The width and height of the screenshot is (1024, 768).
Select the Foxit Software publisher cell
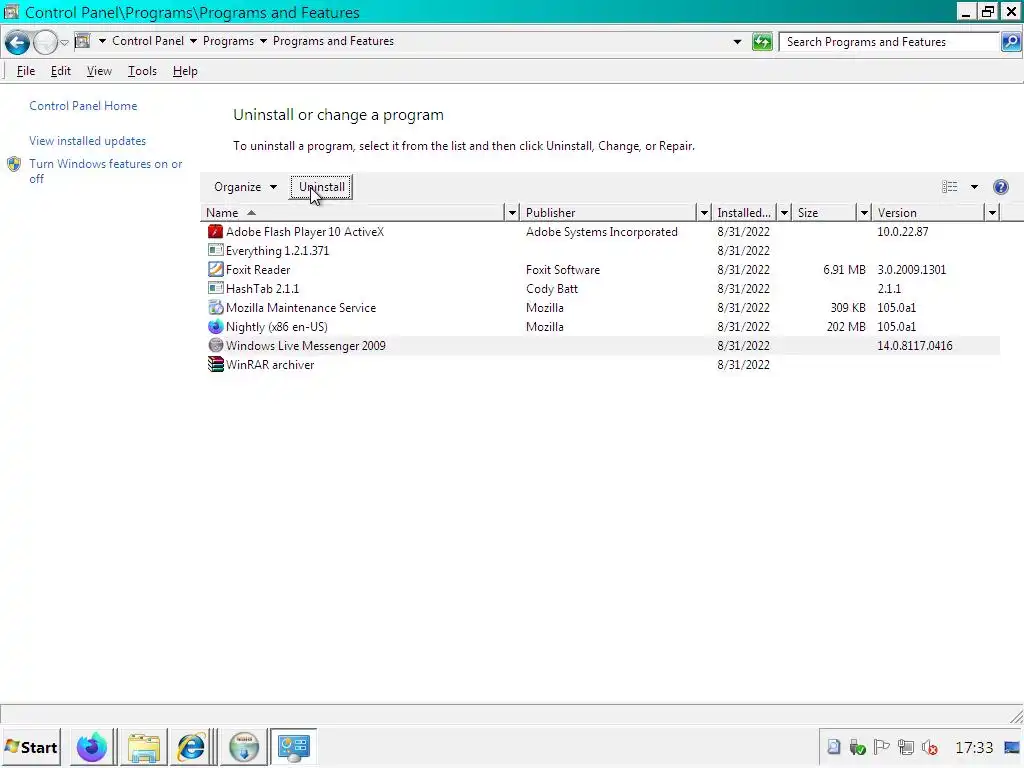pyautogui.click(x=563, y=270)
